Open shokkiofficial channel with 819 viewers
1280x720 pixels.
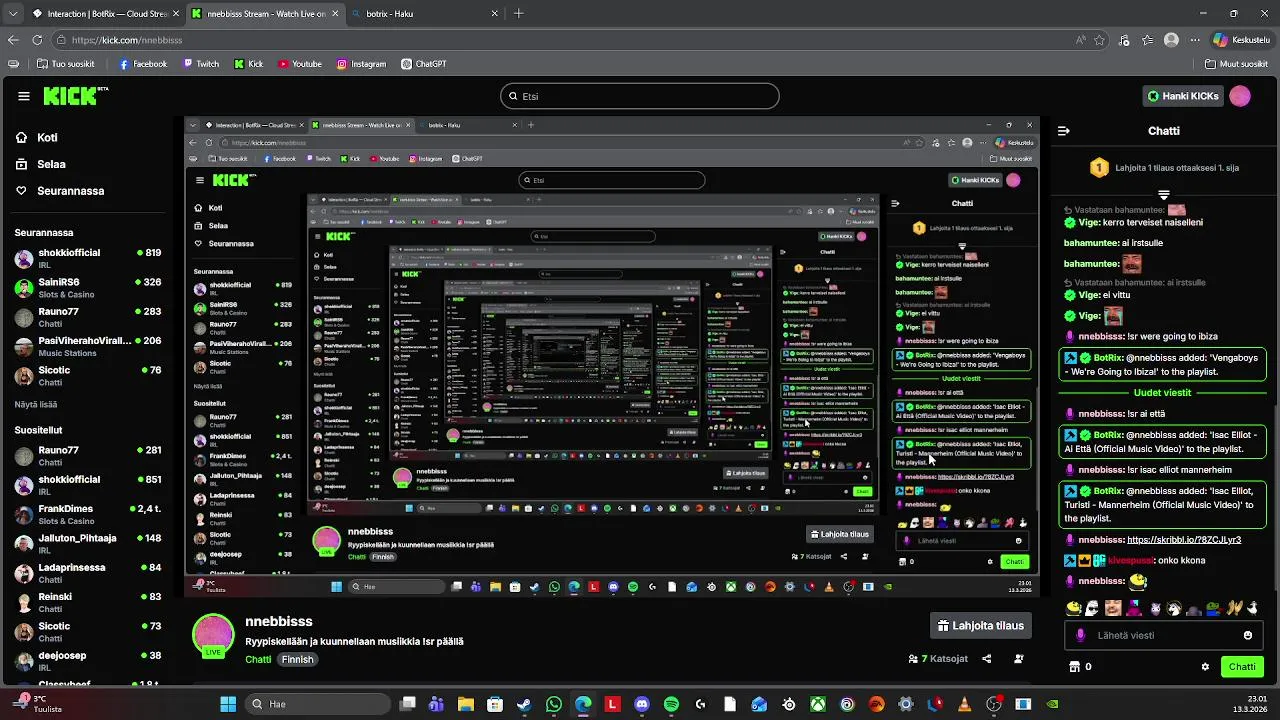coord(88,259)
